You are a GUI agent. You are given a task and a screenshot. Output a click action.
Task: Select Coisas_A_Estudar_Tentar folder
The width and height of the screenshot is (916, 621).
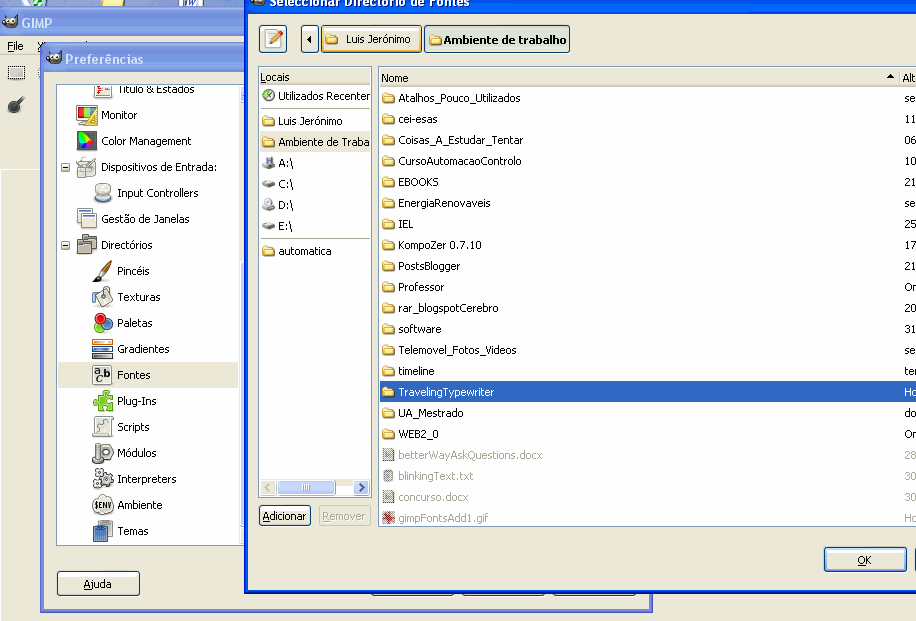[x=460, y=140]
